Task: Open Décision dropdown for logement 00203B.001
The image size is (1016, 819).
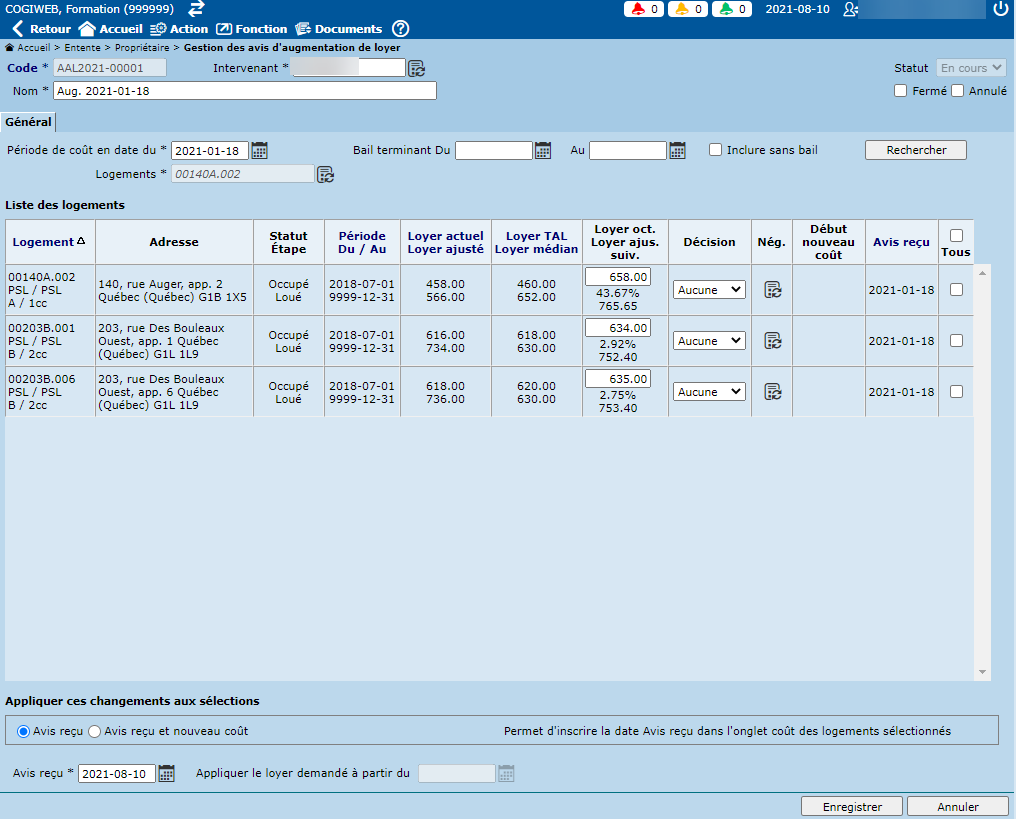Action: point(709,341)
